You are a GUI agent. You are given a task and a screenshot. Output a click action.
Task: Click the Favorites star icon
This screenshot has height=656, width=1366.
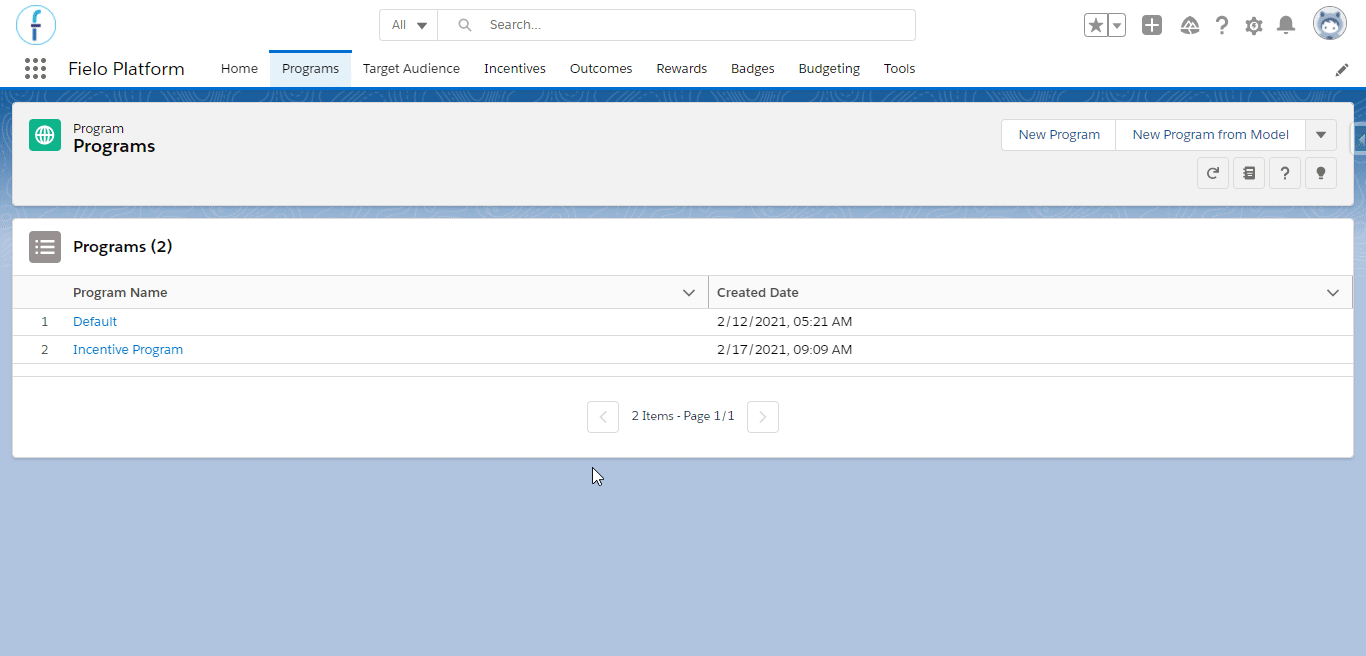[1096, 25]
